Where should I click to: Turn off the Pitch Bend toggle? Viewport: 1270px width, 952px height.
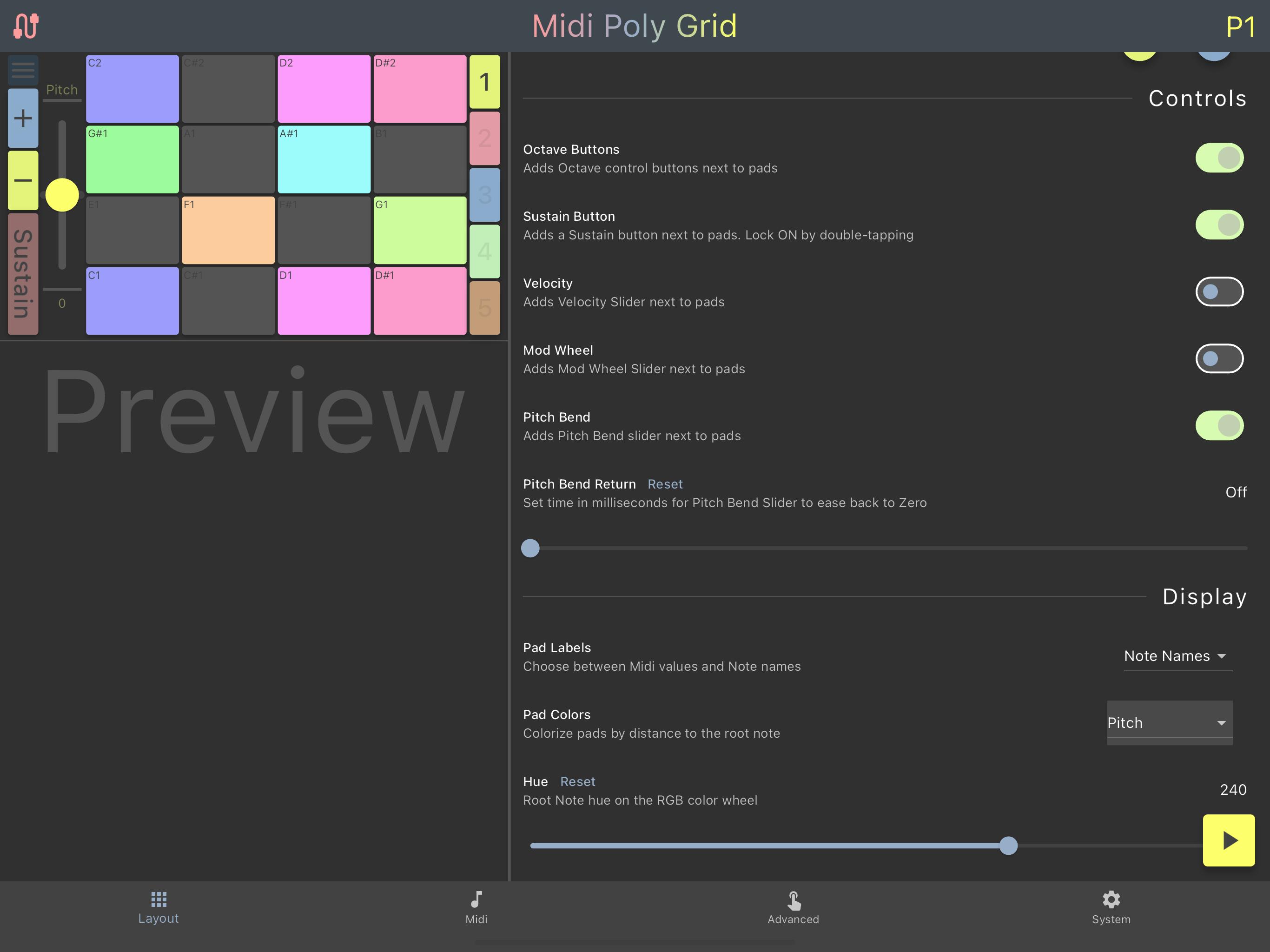pos(1219,425)
